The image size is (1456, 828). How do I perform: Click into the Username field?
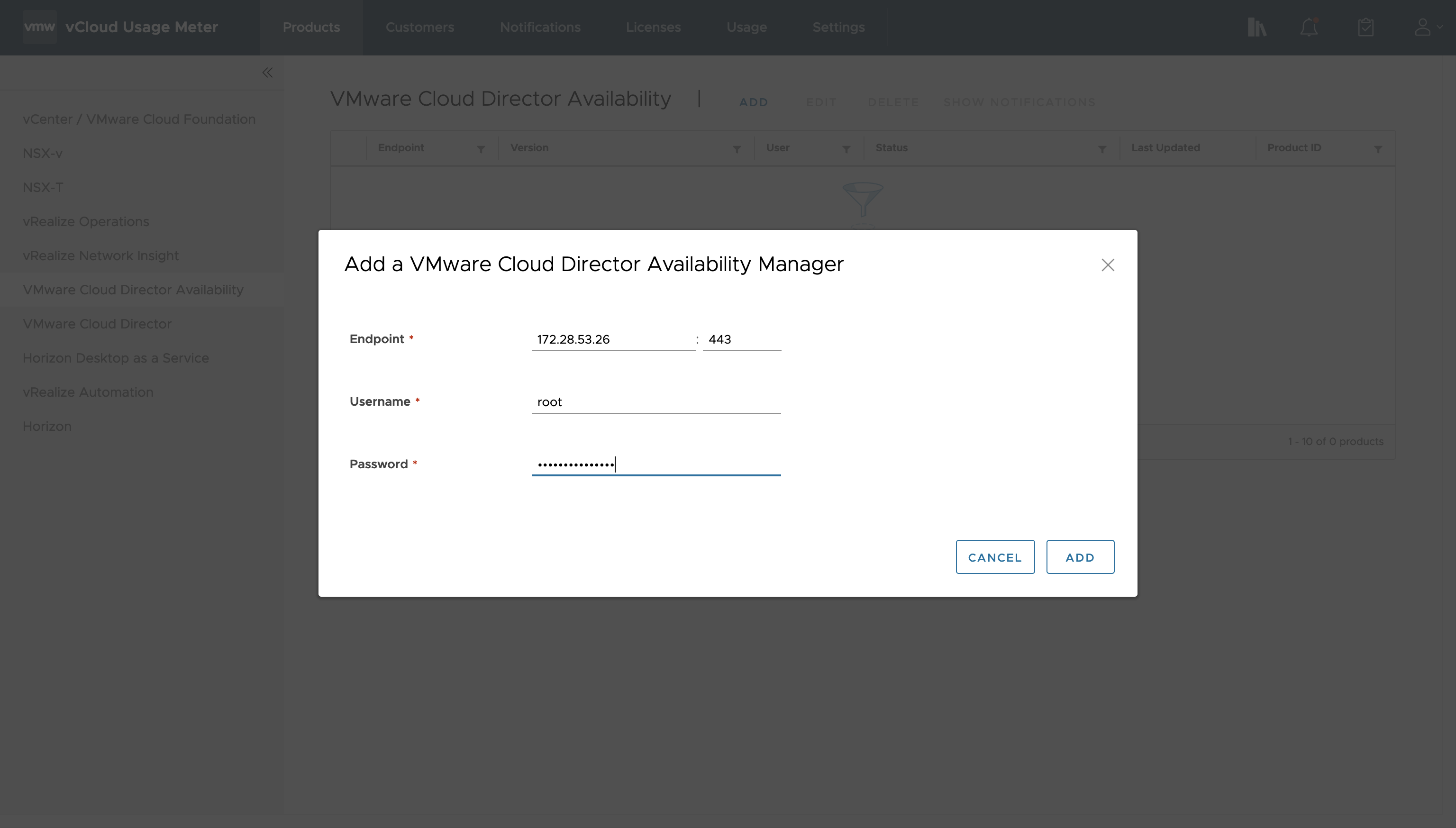(655, 402)
